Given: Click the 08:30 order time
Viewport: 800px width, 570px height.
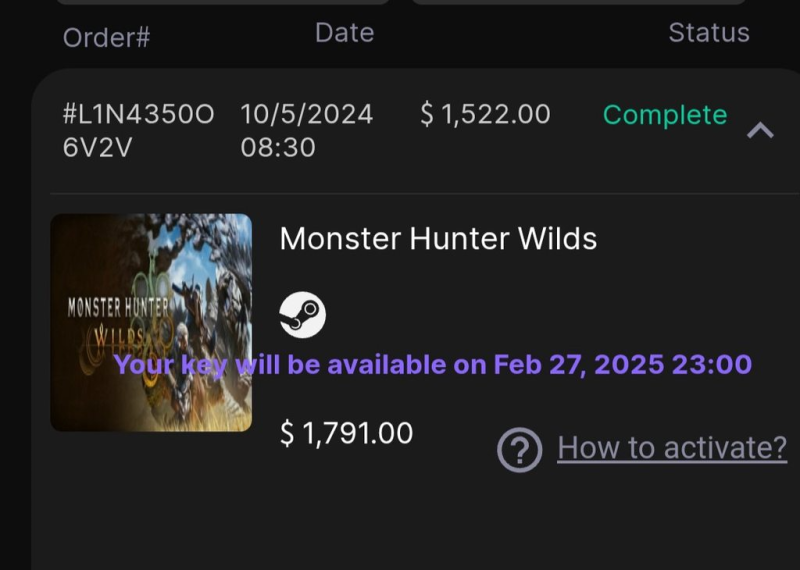Looking at the screenshot, I should point(278,148).
